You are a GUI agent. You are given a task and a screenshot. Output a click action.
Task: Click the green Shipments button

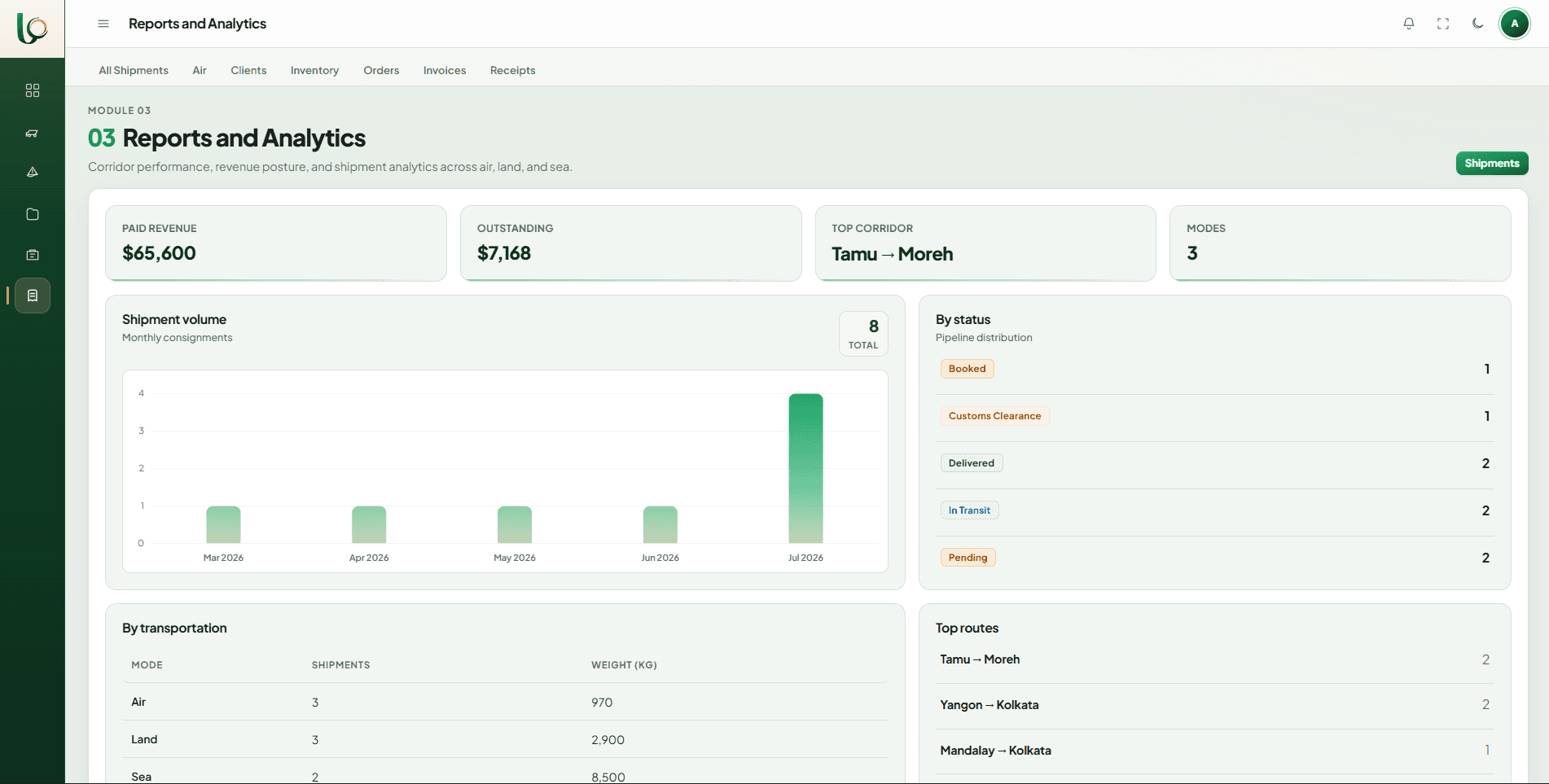pyautogui.click(x=1492, y=163)
